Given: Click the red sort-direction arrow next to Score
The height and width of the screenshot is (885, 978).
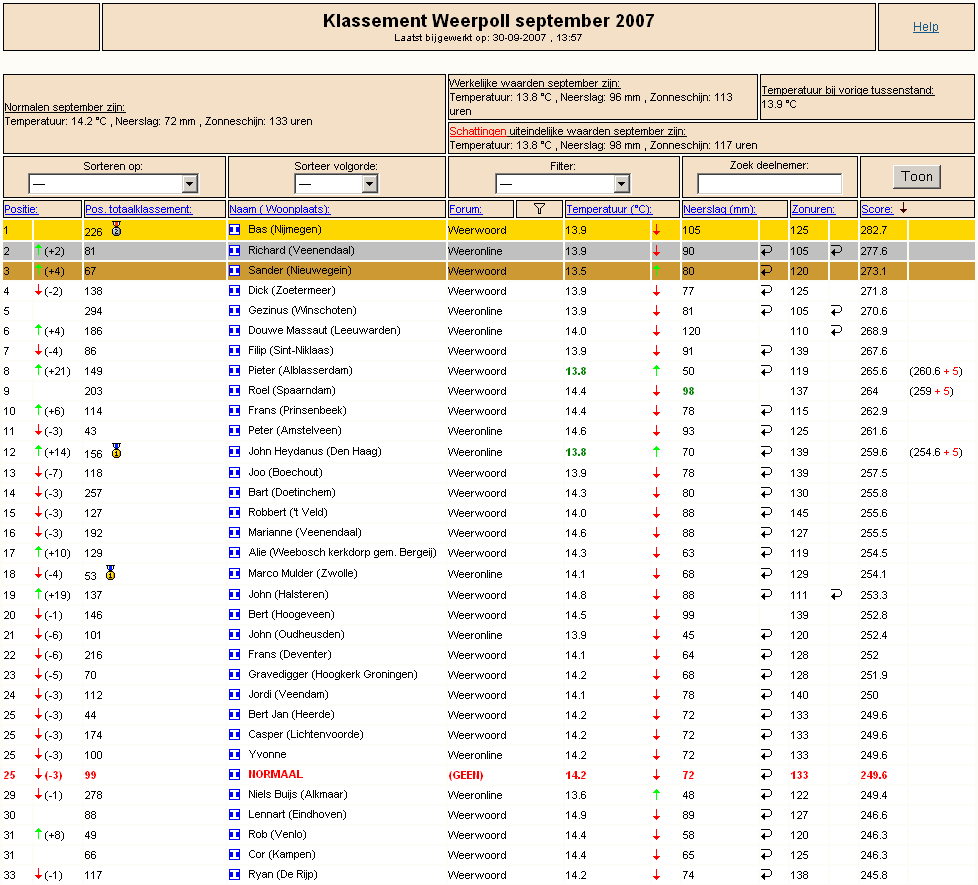Looking at the screenshot, I should coord(903,209).
